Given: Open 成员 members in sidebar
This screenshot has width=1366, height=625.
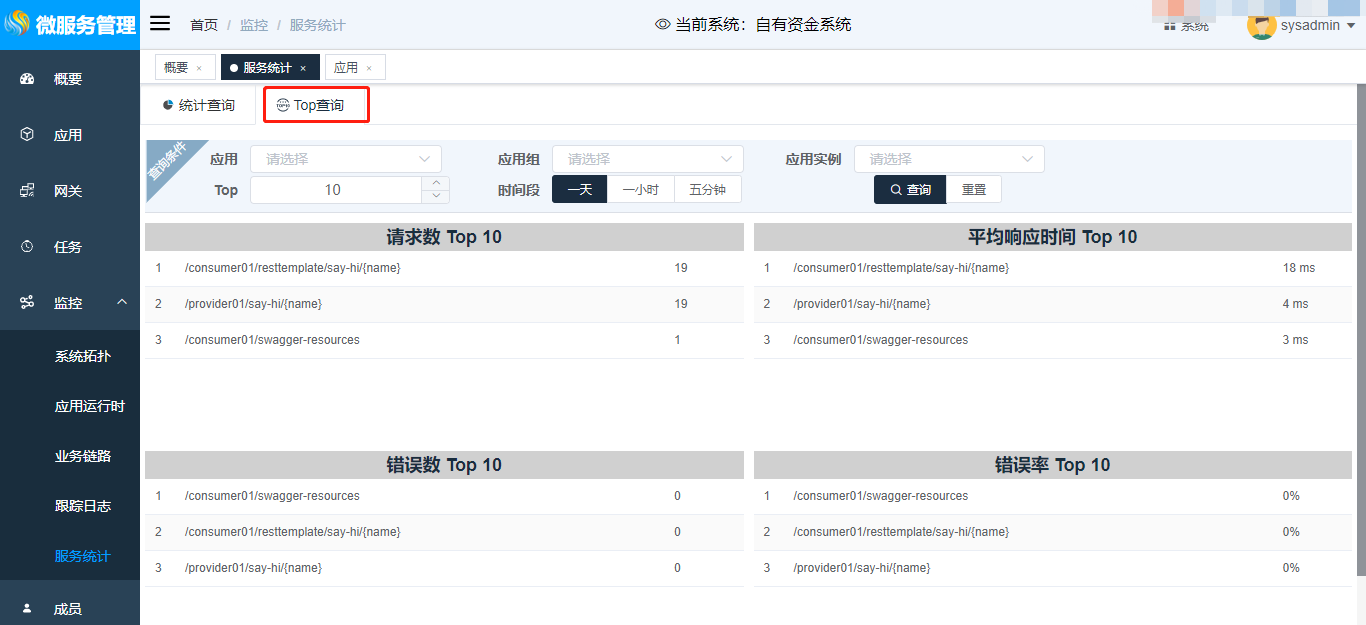Looking at the screenshot, I should [68, 608].
